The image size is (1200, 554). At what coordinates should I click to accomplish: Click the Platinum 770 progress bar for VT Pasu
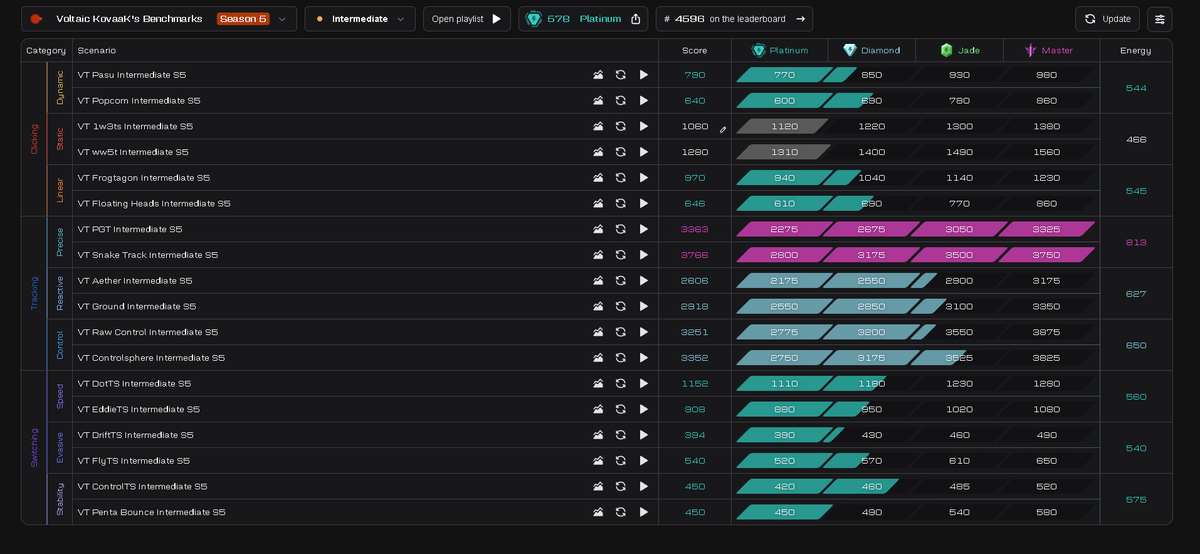[784, 75]
